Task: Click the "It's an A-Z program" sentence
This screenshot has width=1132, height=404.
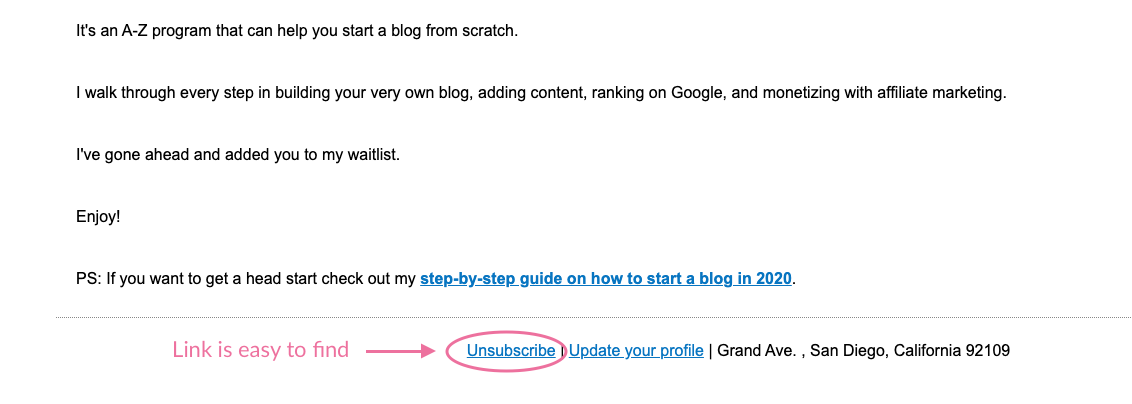Action: (150, 31)
